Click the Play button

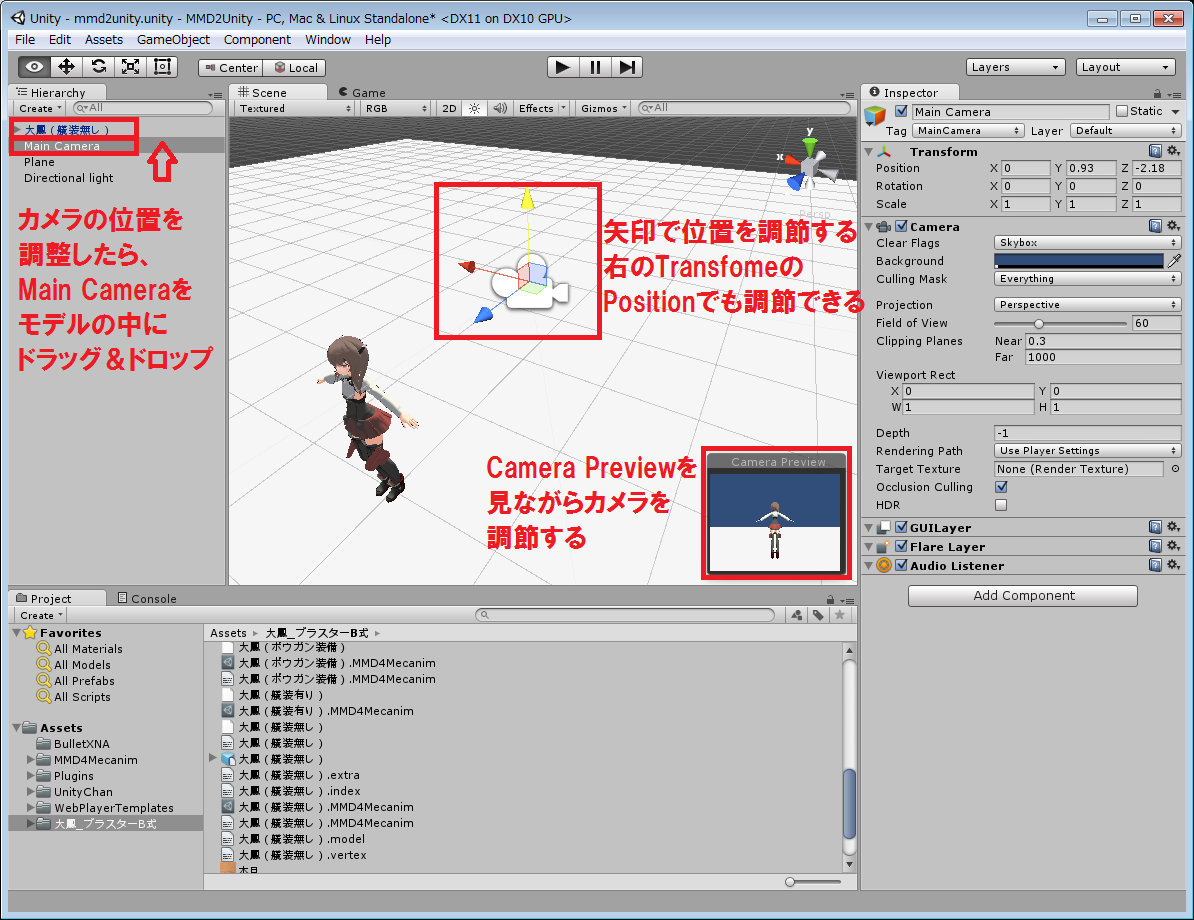[563, 67]
